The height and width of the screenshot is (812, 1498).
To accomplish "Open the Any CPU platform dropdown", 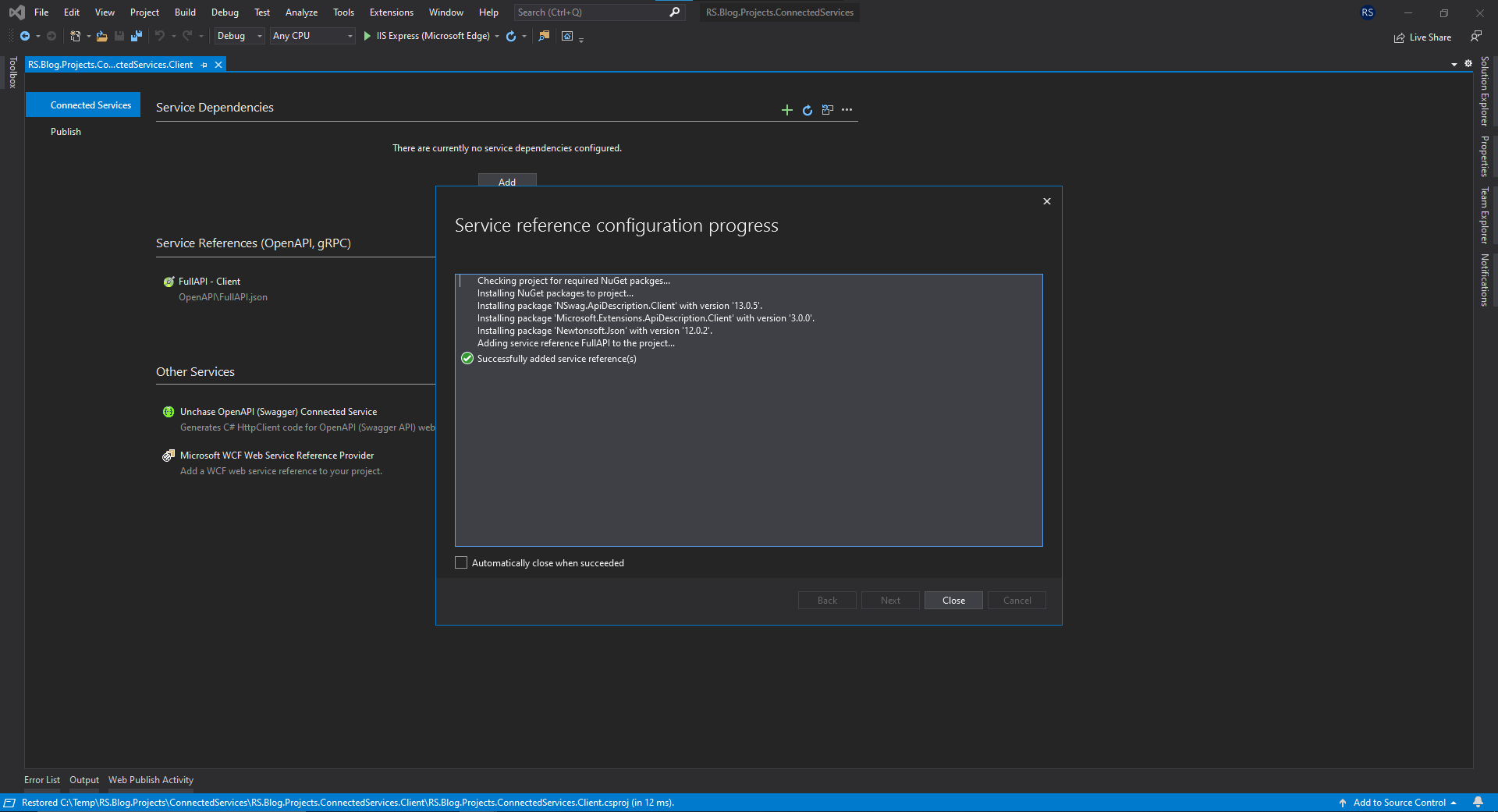I will click(x=312, y=36).
